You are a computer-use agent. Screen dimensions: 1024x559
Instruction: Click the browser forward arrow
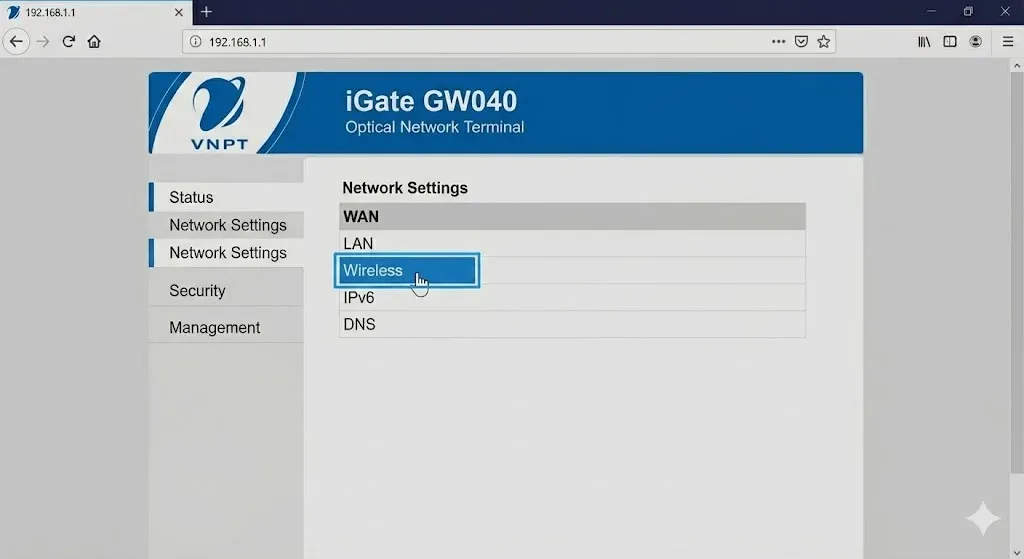pos(43,42)
